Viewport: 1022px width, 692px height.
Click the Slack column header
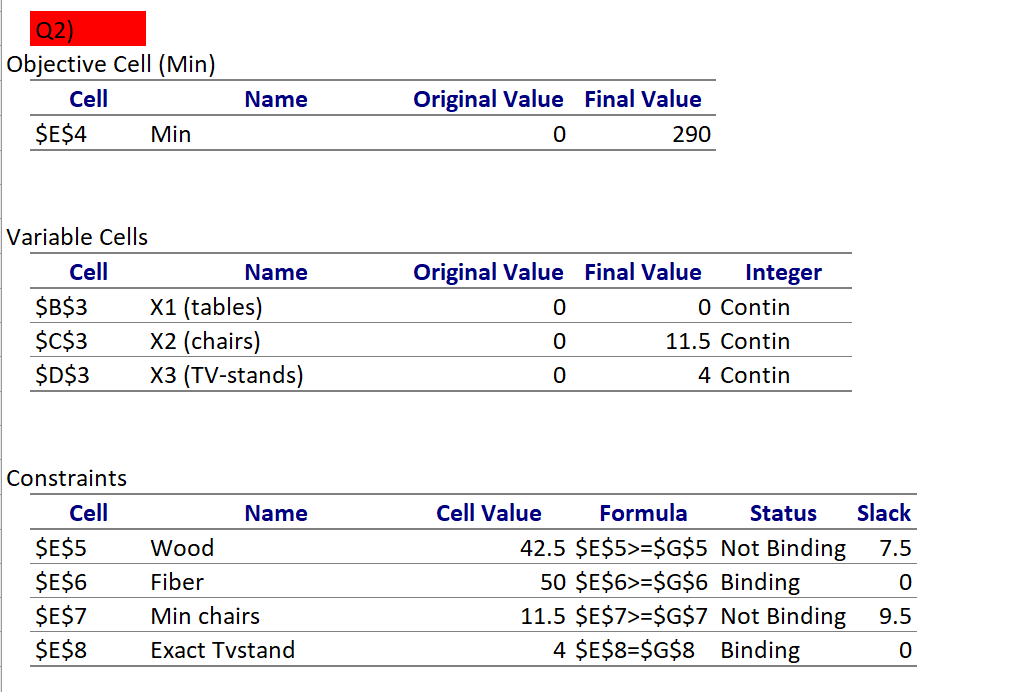pyautogui.click(x=884, y=513)
